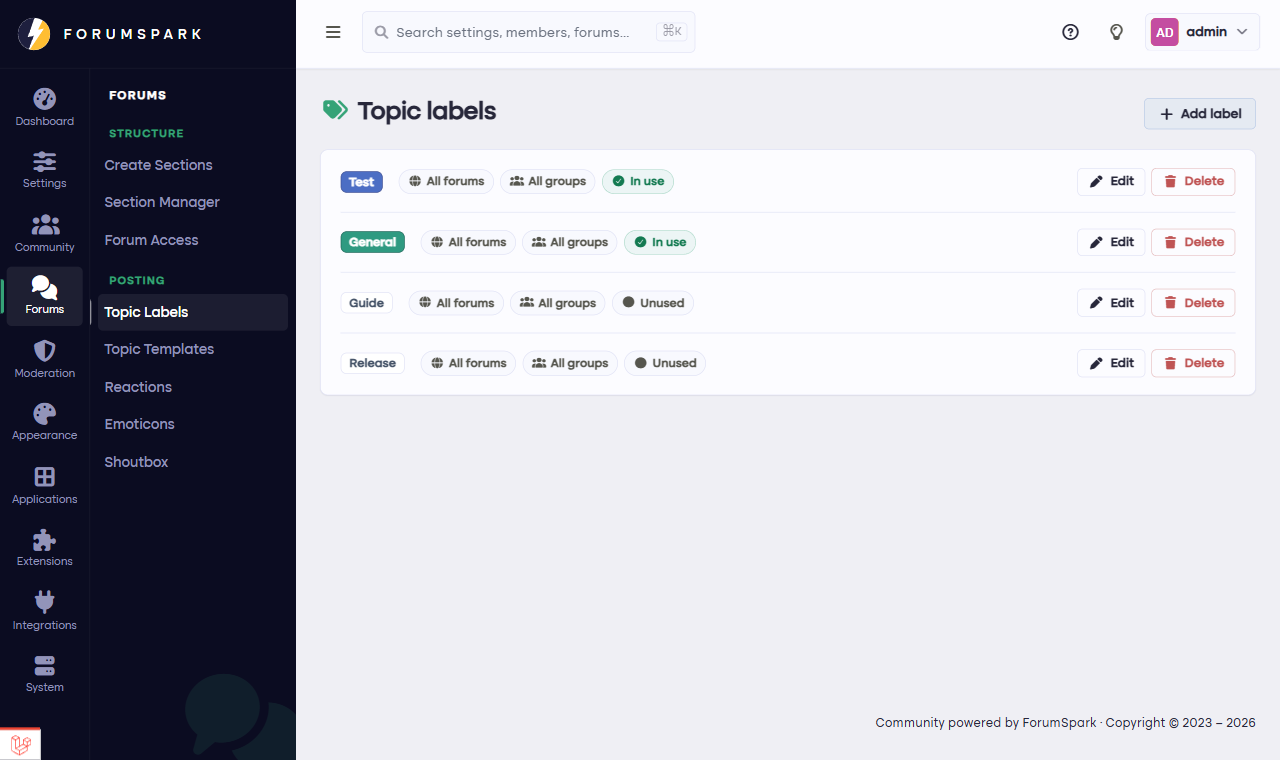Click the Add label button
Screen dimensions: 1280x760
(x=1200, y=114)
